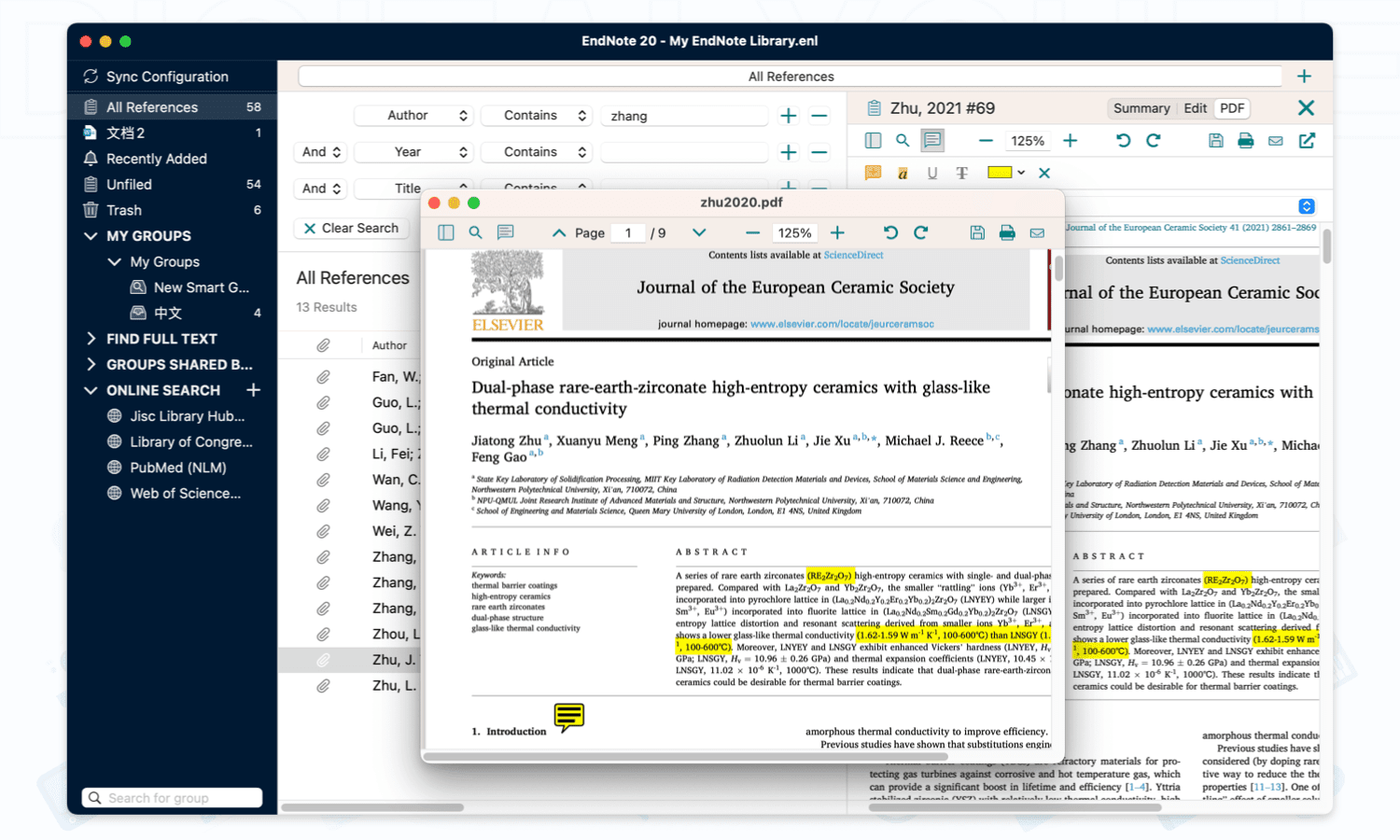Open search within the zhu2020.pdf document

(475, 232)
